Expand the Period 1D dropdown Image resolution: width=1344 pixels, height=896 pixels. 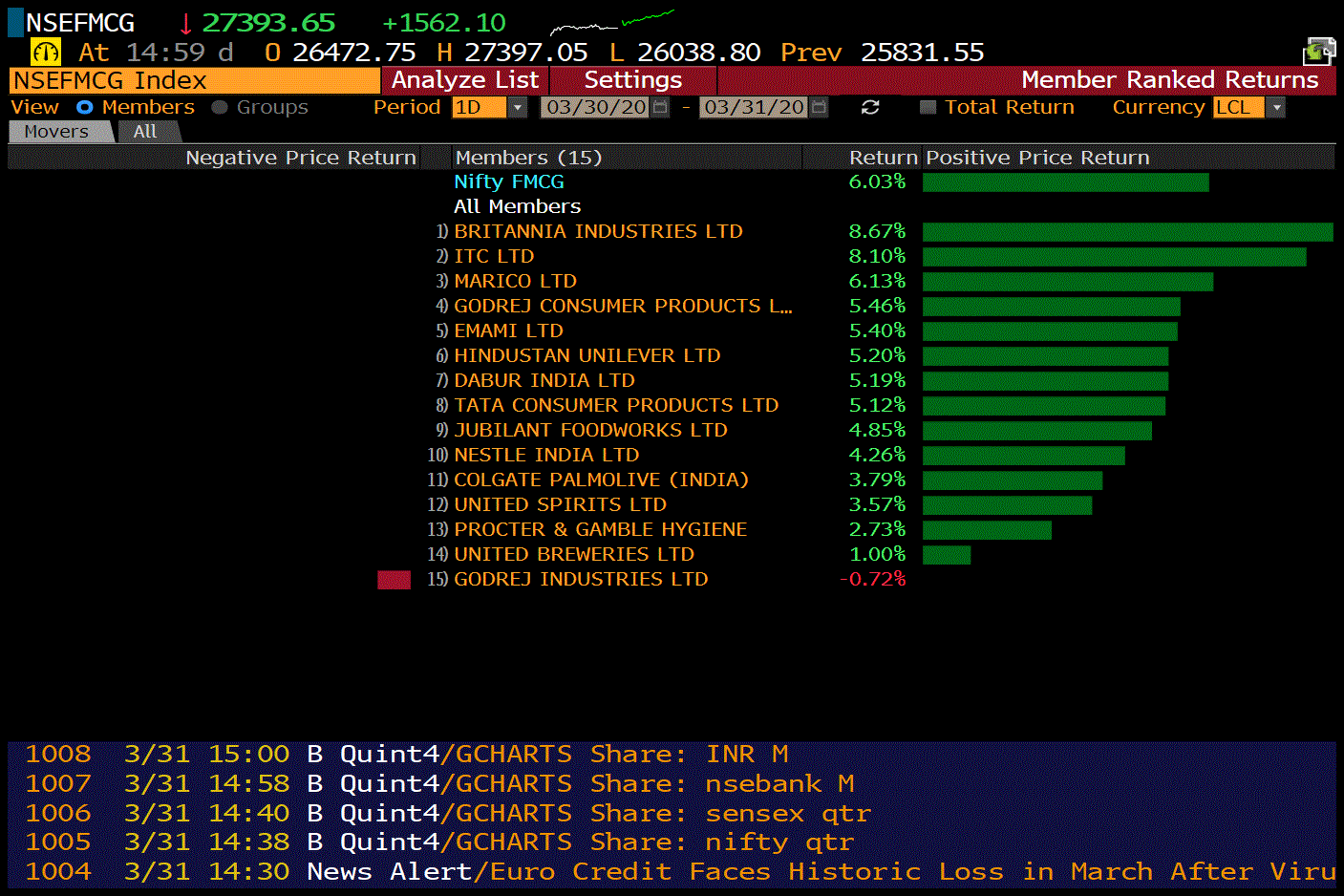click(518, 108)
